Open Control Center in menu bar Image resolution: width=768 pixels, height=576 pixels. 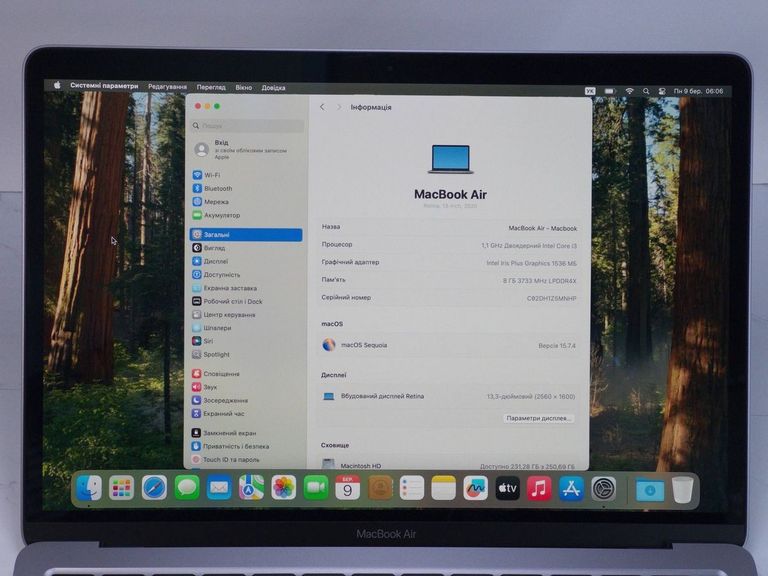tap(662, 91)
